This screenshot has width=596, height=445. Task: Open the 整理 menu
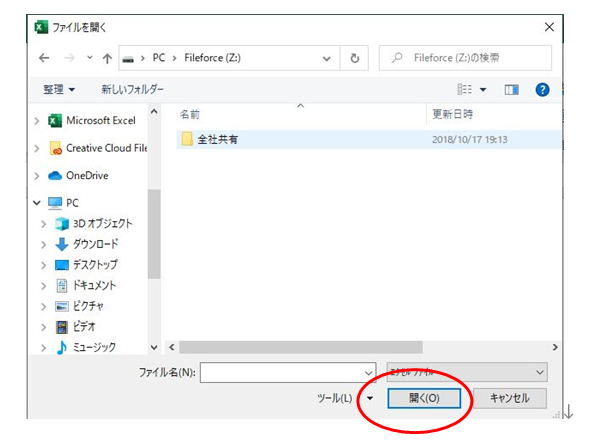59,90
